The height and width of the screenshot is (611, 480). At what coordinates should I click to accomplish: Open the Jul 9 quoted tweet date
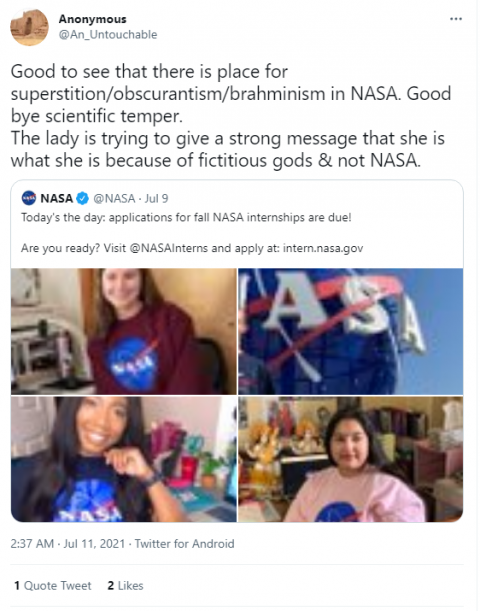(x=156, y=198)
